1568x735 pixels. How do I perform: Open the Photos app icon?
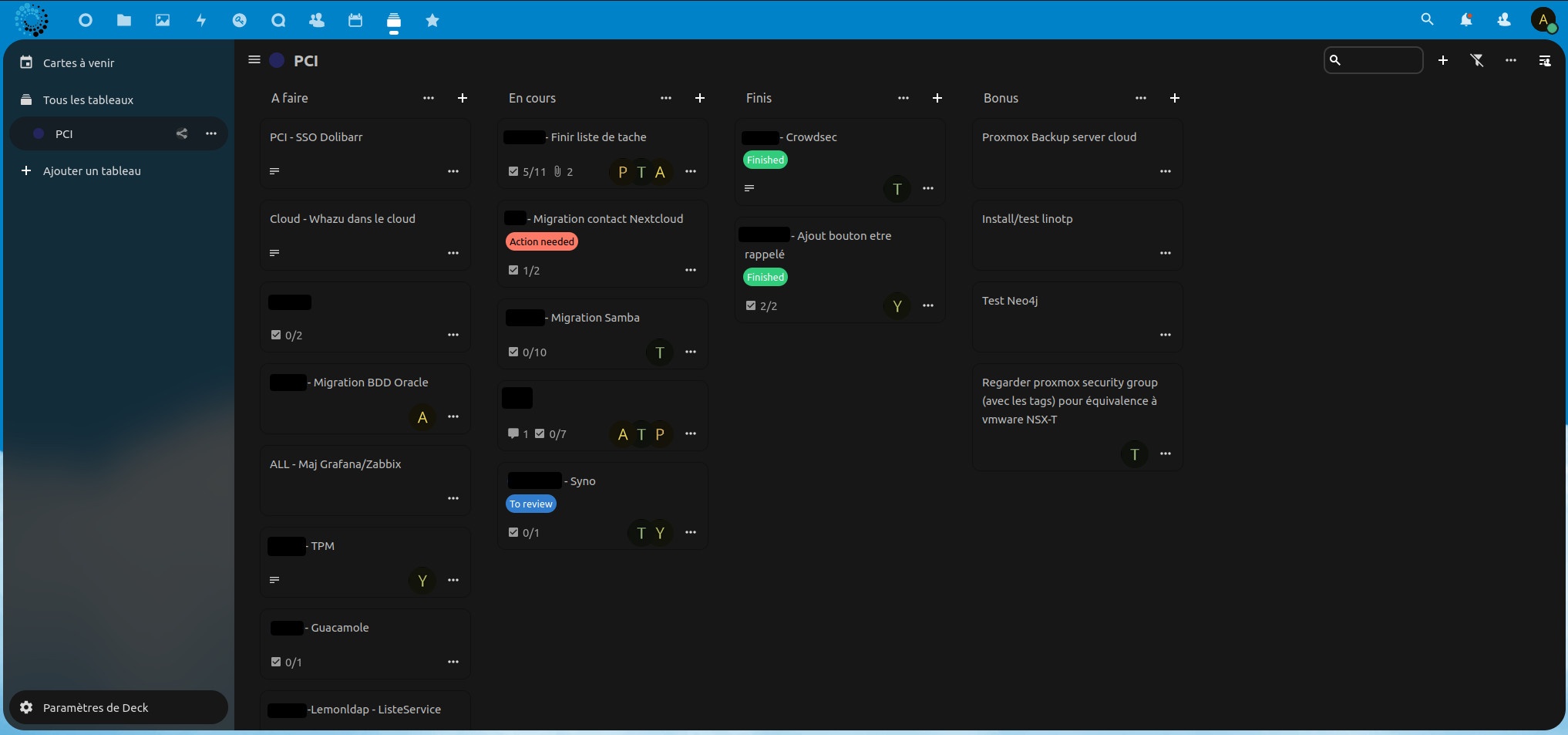(163, 20)
